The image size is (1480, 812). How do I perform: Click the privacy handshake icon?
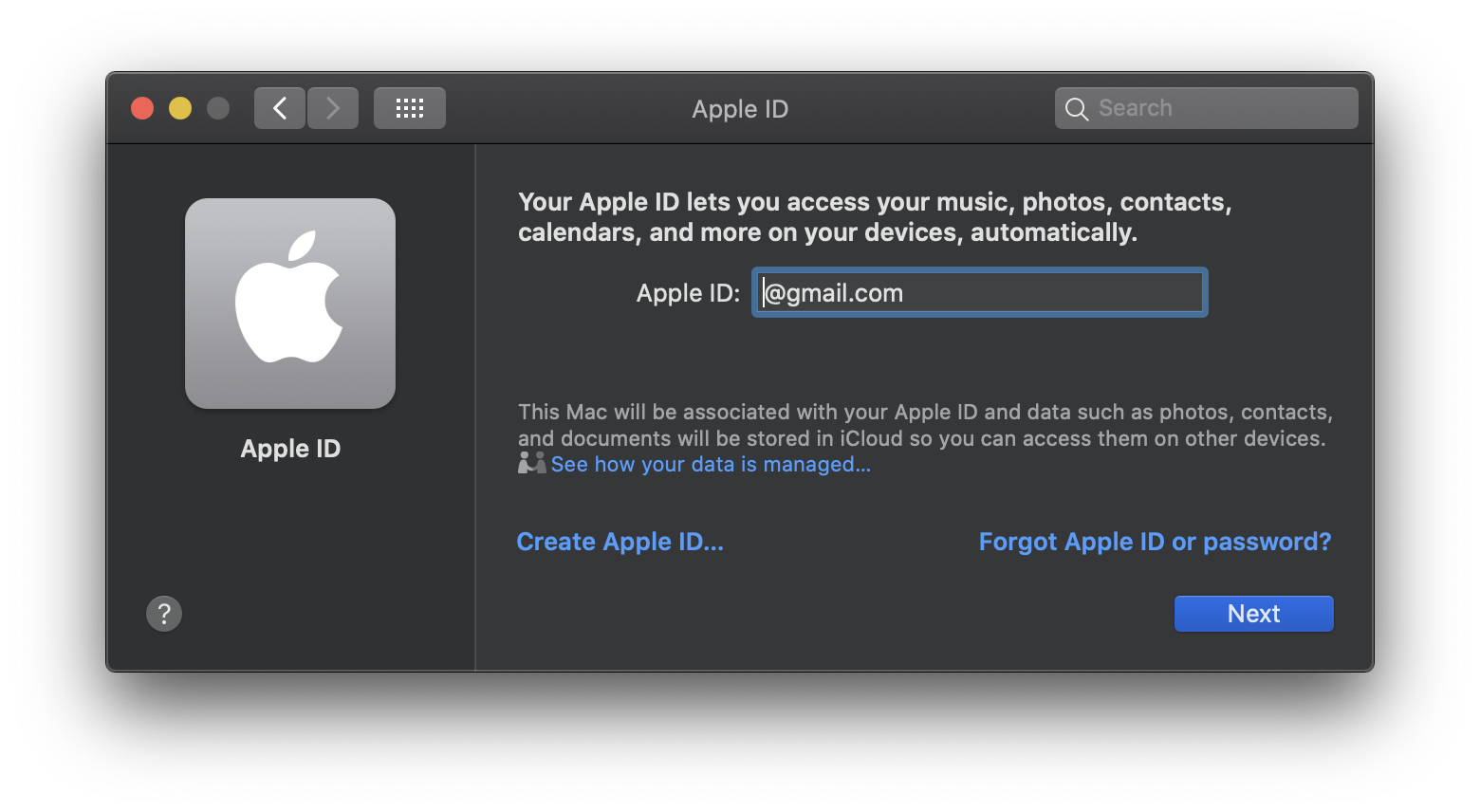[x=532, y=463]
